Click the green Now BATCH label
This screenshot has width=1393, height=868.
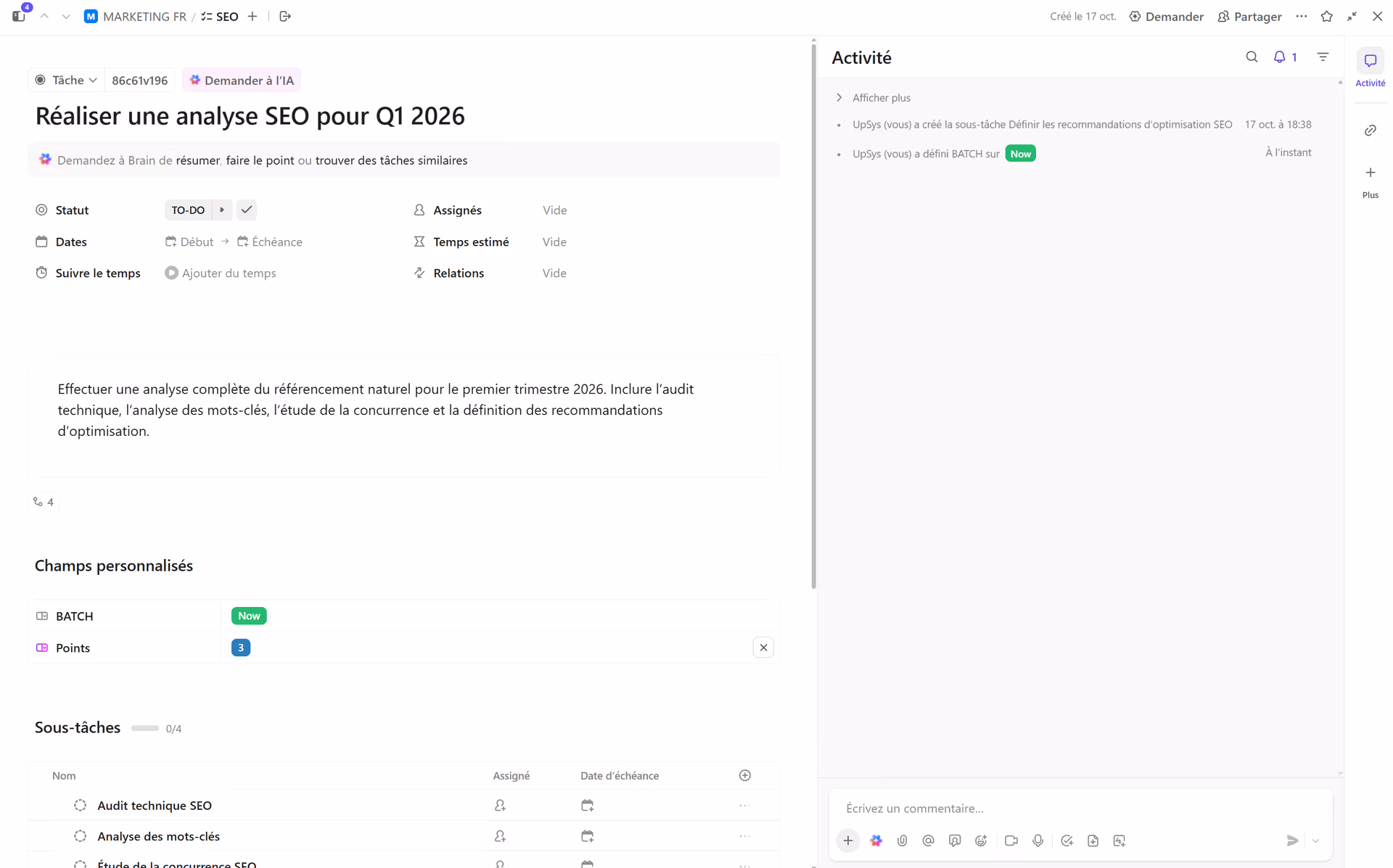coord(249,616)
